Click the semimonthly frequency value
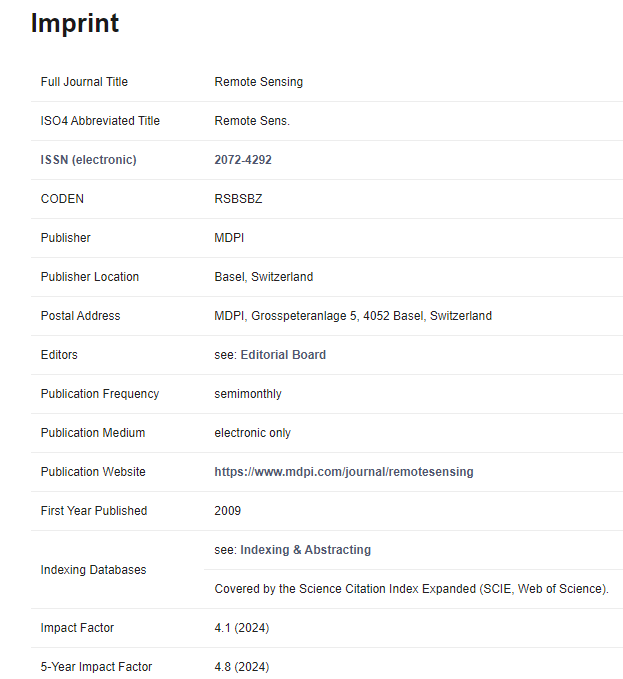Image resolution: width=623 pixels, height=679 pixels. 248,394
